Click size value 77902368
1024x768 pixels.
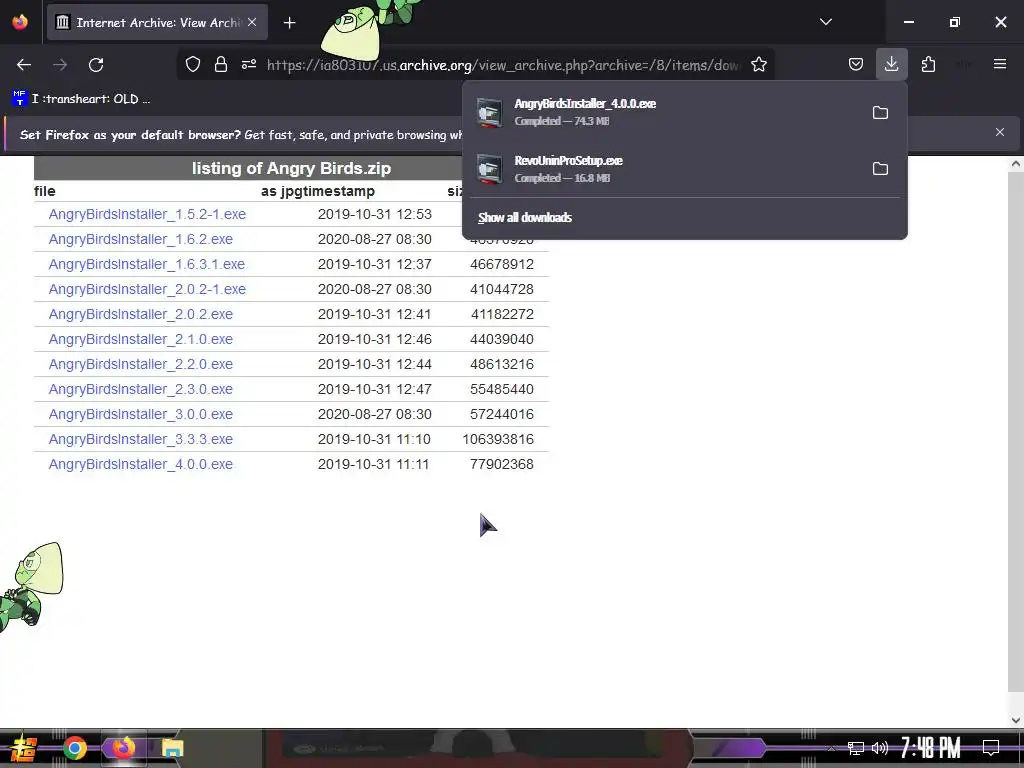click(x=502, y=464)
